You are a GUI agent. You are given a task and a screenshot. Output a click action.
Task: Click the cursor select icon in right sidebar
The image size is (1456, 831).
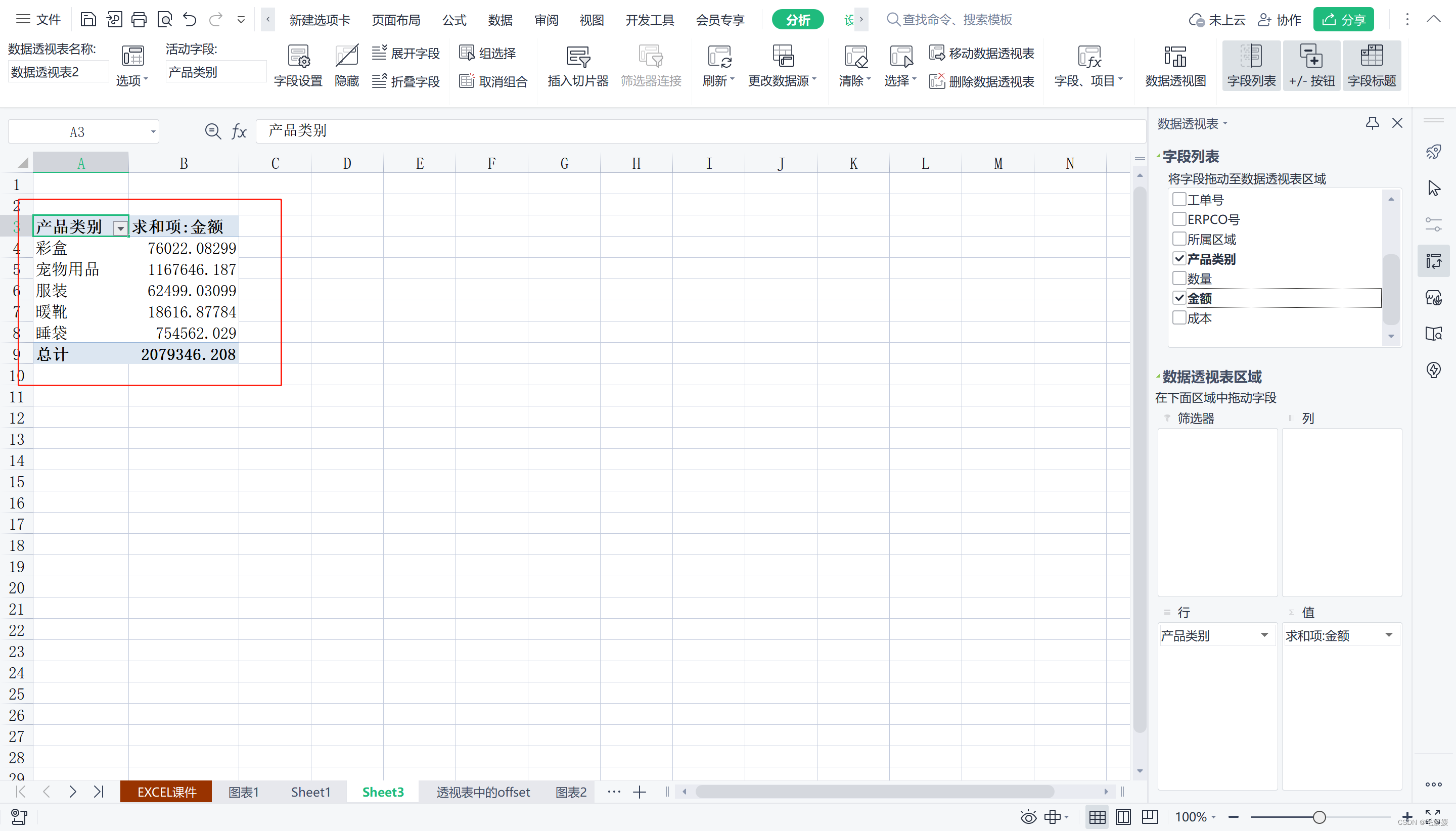point(1434,189)
